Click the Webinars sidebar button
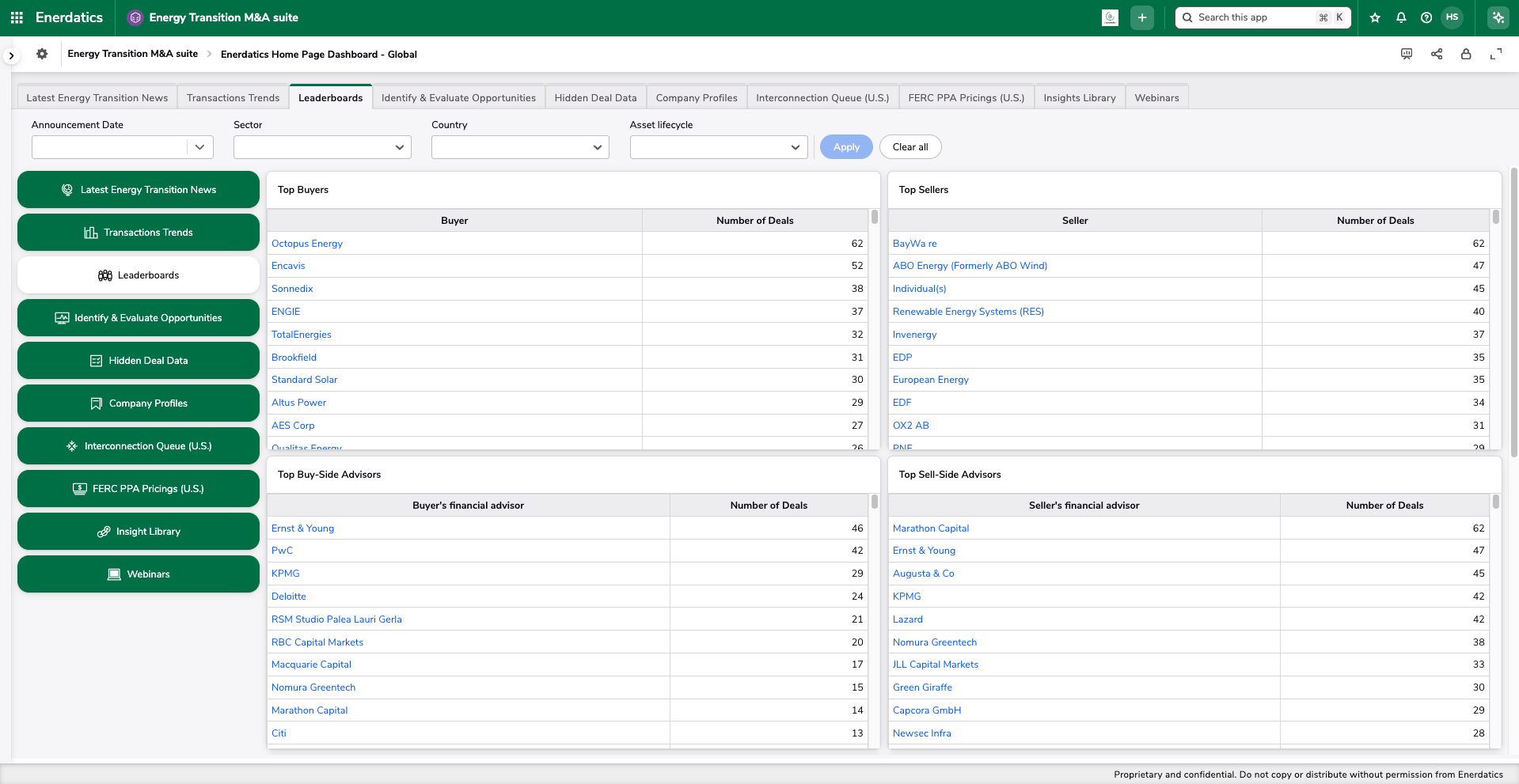 (x=139, y=574)
